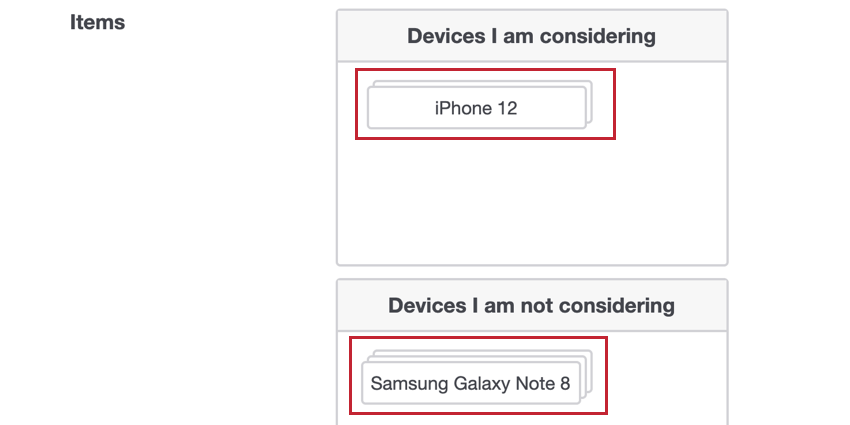Click empty space right of iPhone 12 card
Image resolution: width=850 pixels, height=425 pixels.
pyautogui.click(x=671, y=104)
